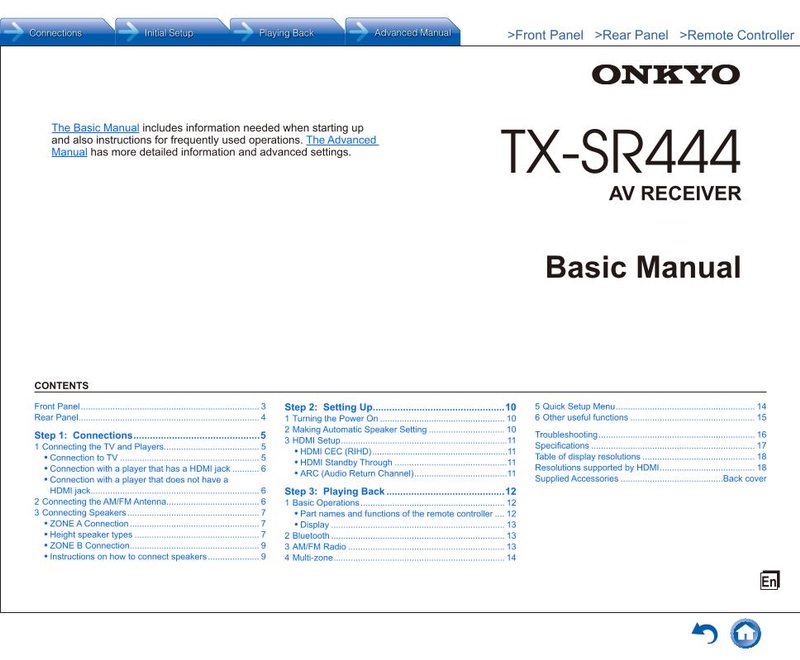
Task: Open ZONE B Connection entry
Action: (x=155, y=545)
